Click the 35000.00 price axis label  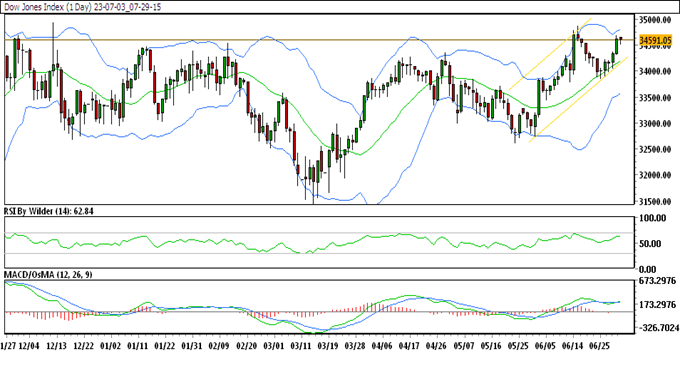tap(655, 20)
